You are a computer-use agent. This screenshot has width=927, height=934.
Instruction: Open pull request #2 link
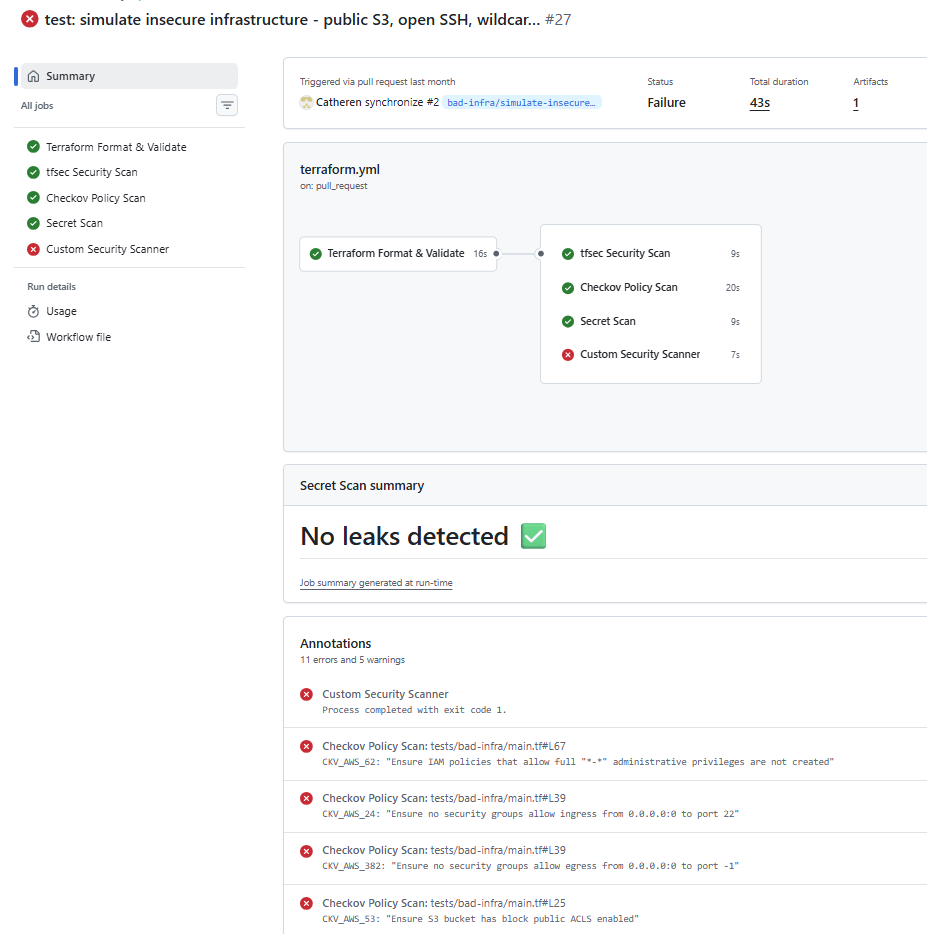[x=433, y=102]
